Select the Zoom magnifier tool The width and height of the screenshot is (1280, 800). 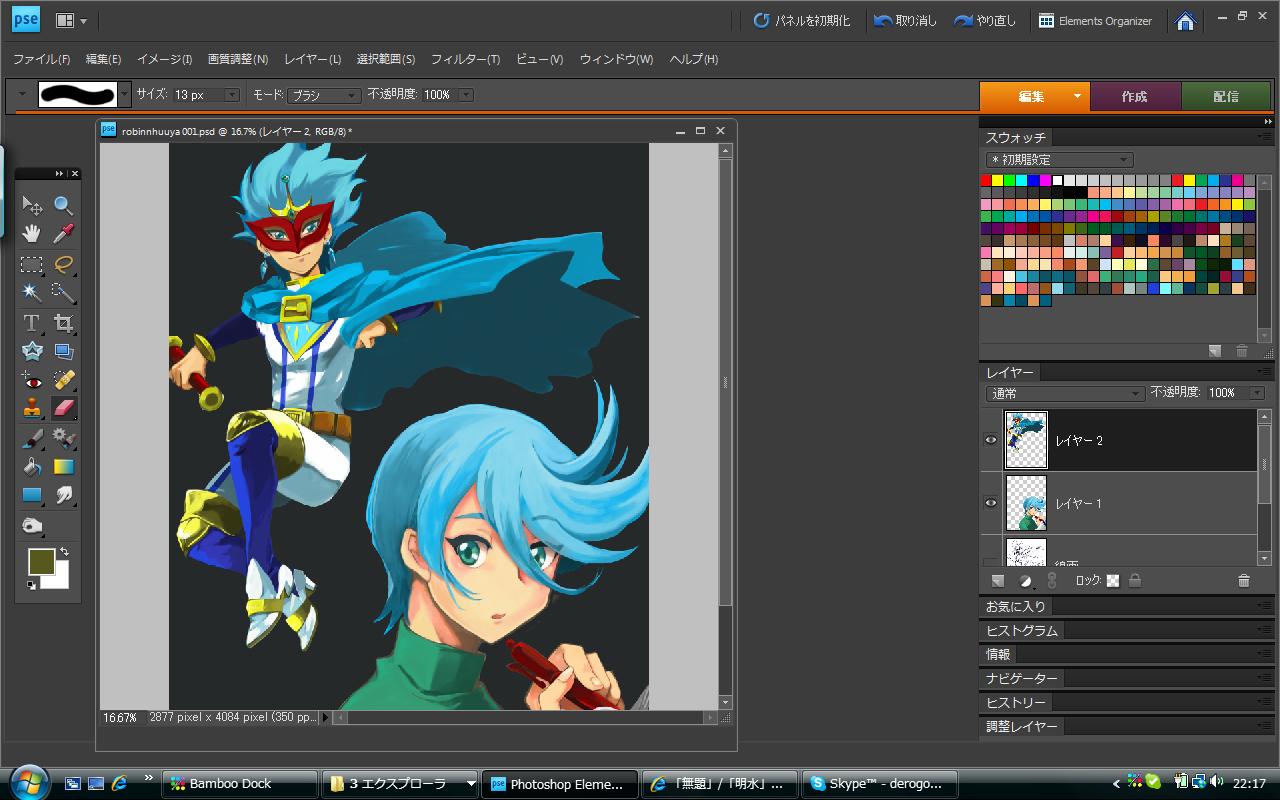(63, 206)
